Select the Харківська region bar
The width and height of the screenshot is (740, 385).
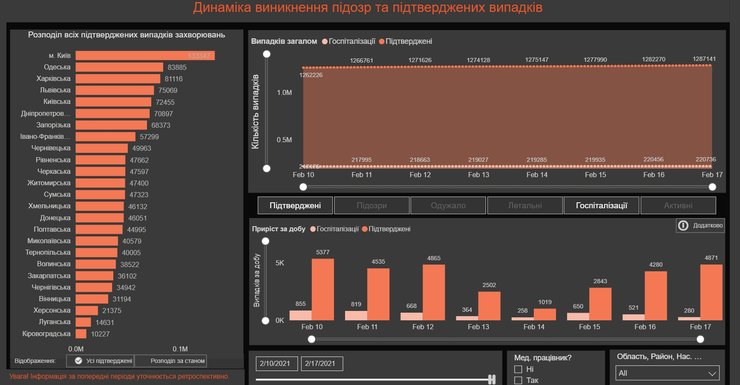118,79
